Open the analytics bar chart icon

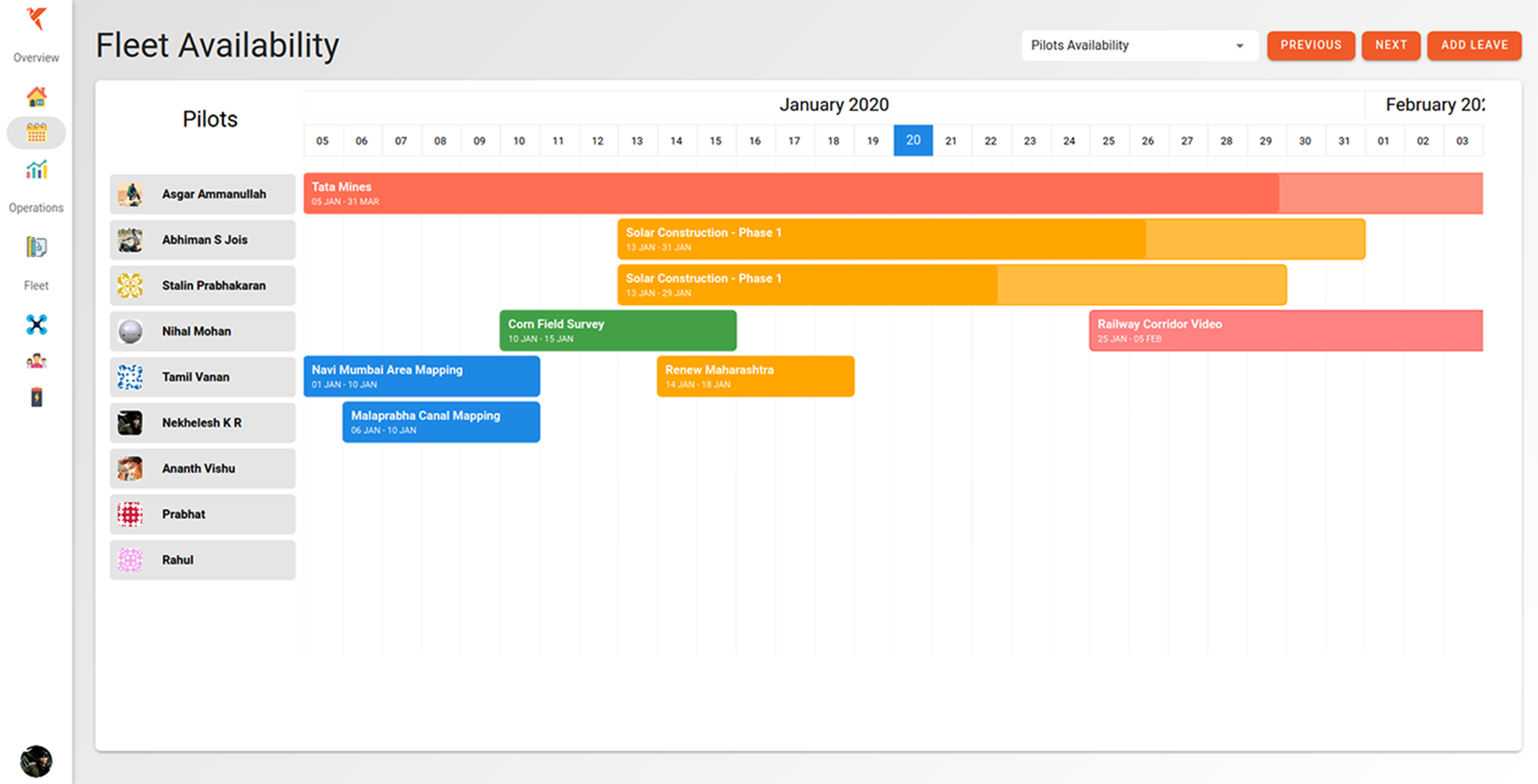[37, 169]
